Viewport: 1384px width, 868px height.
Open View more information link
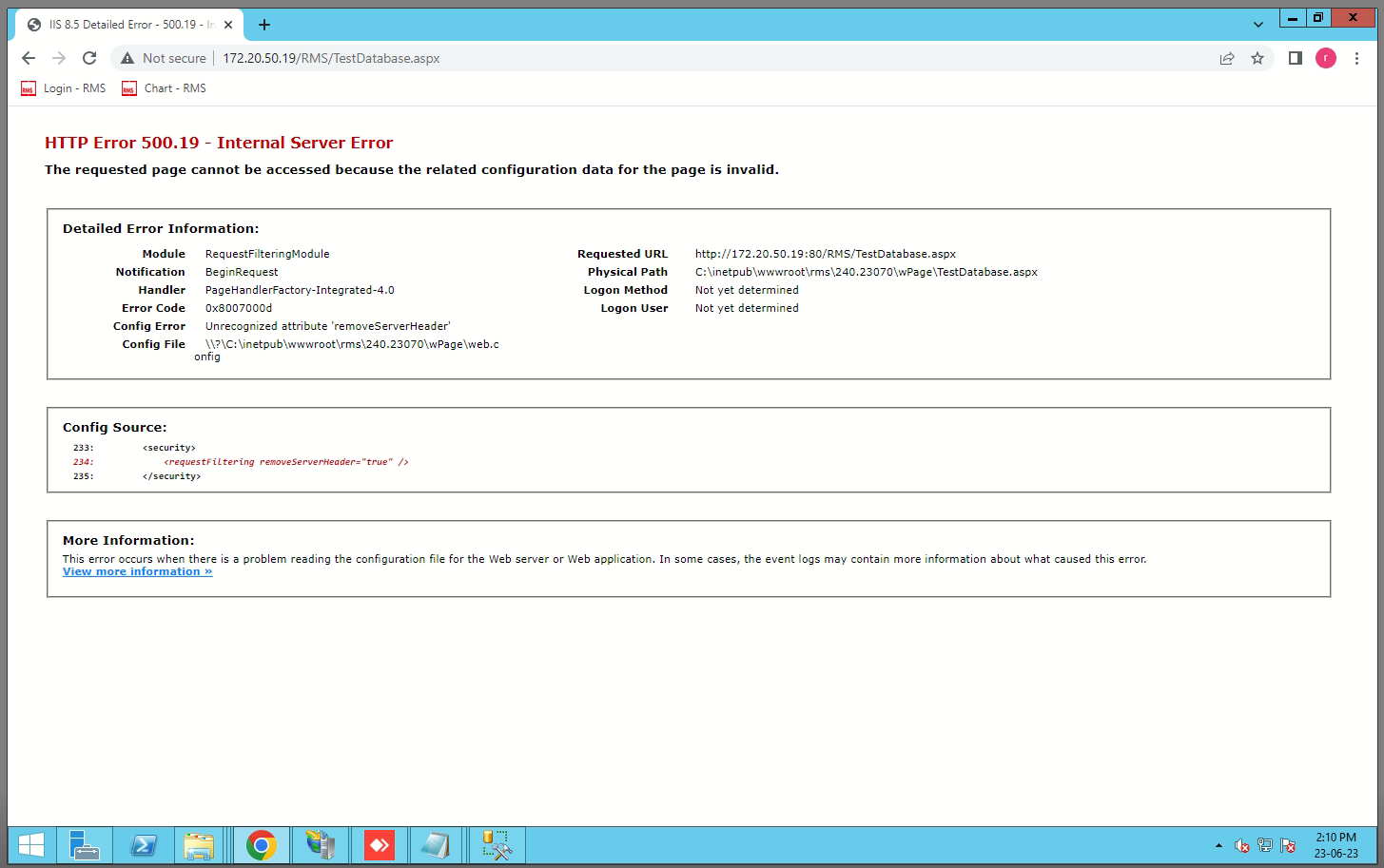pyautogui.click(x=137, y=571)
